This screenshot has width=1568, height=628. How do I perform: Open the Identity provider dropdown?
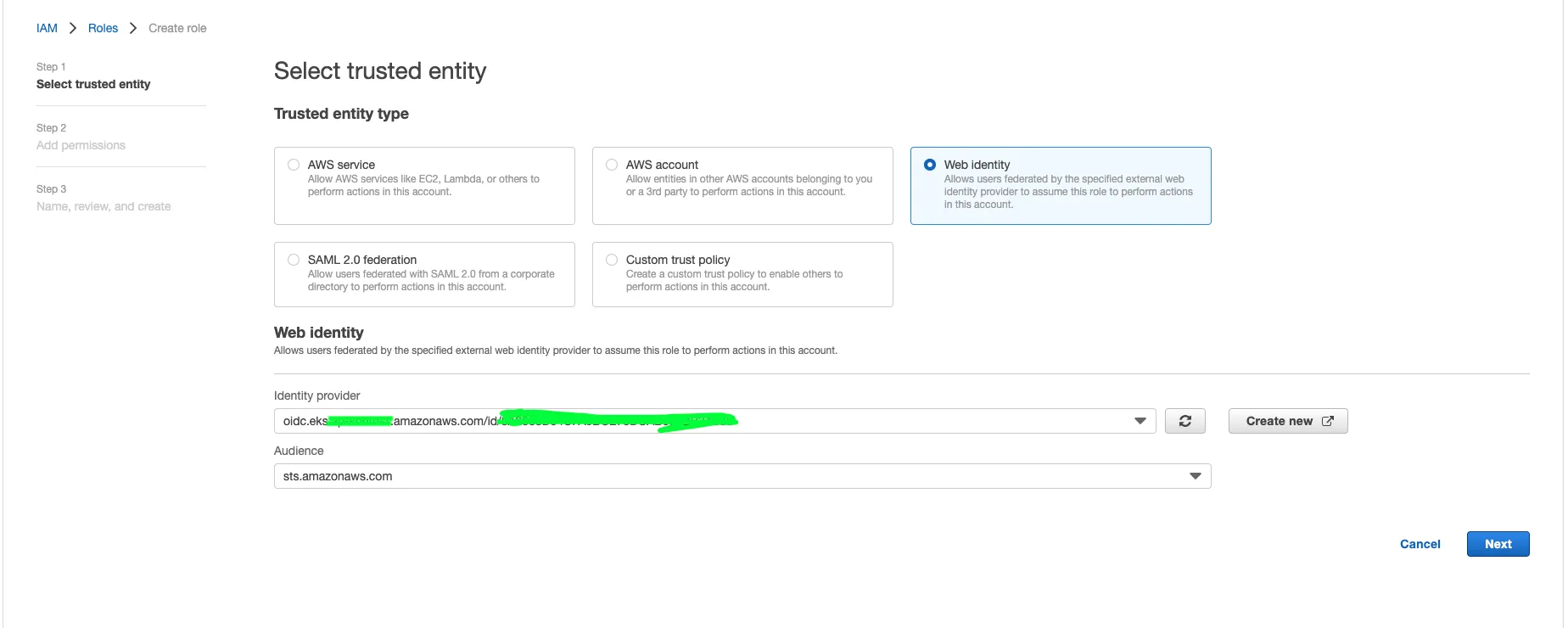coord(714,421)
